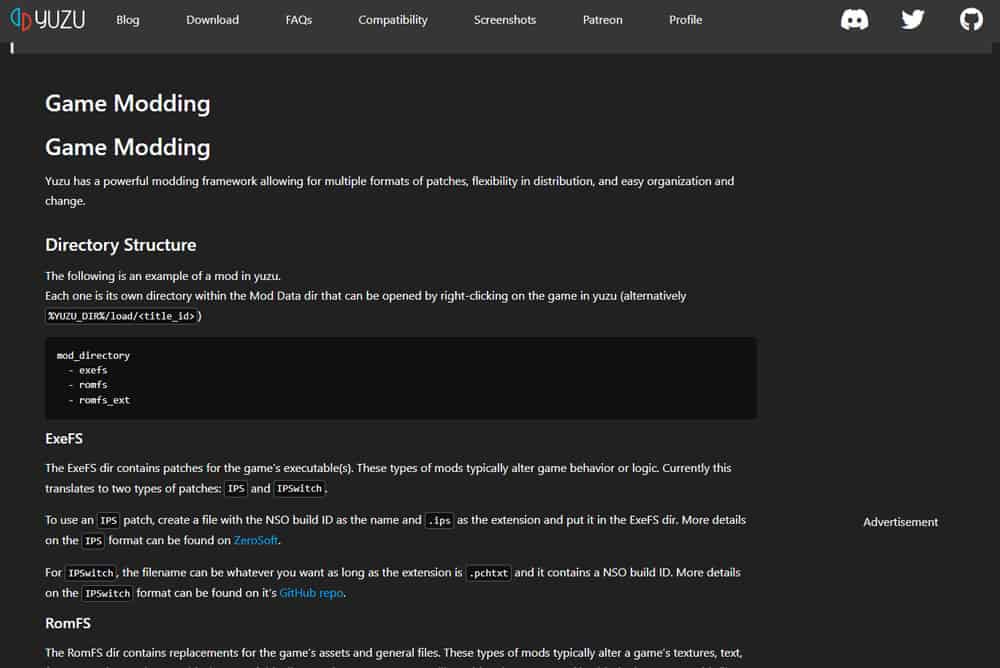This screenshot has height=668, width=1000.
Task: Navigate to Compatibility
Action: (x=393, y=20)
